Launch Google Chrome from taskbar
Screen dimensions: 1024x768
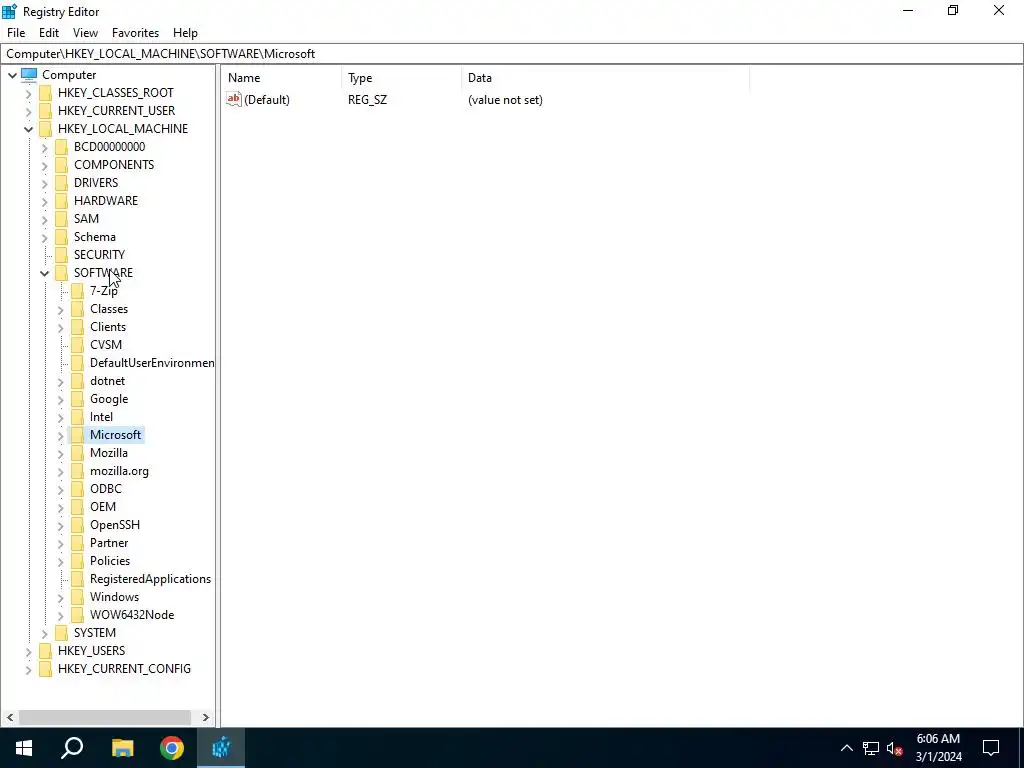point(172,748)
